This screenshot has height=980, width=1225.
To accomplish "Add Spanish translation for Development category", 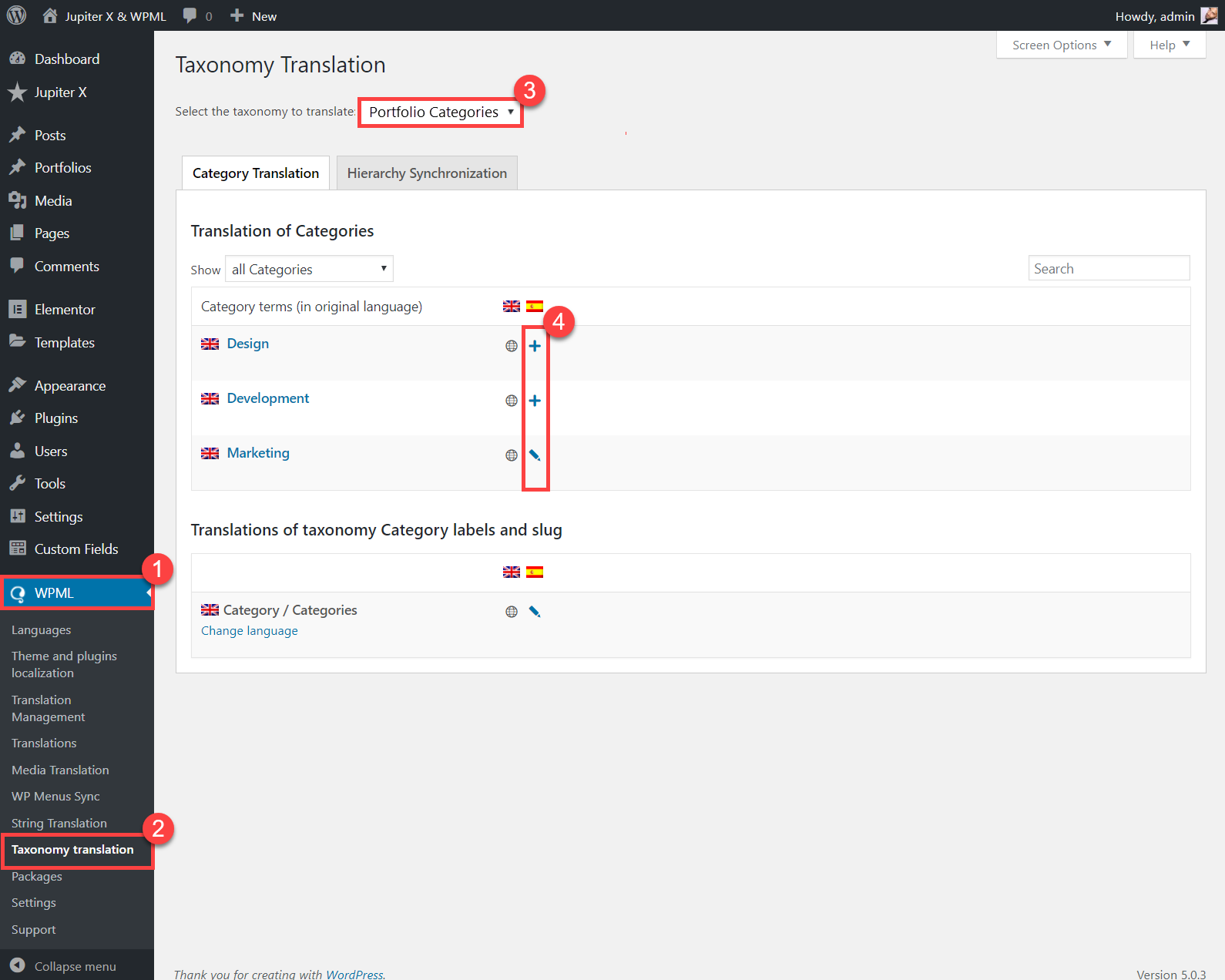I will pyautogui.click(x=535, y=401).
